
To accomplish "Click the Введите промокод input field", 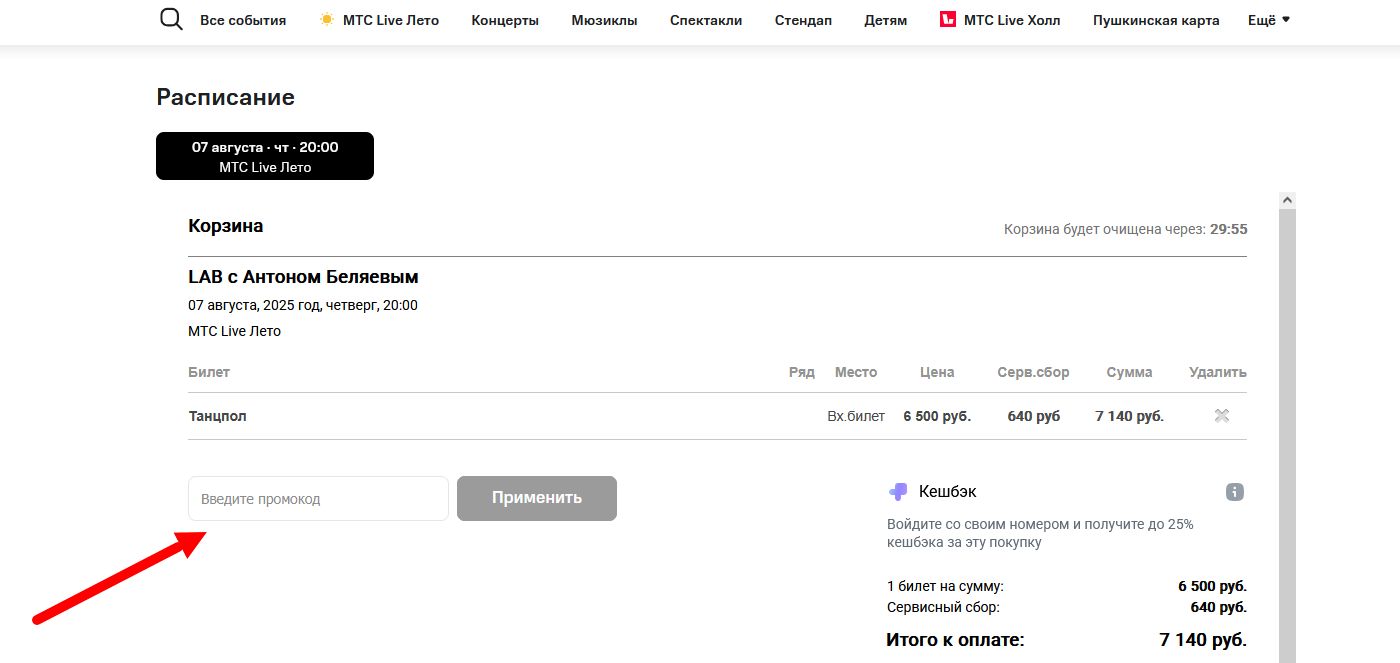I will coord(317,498).
